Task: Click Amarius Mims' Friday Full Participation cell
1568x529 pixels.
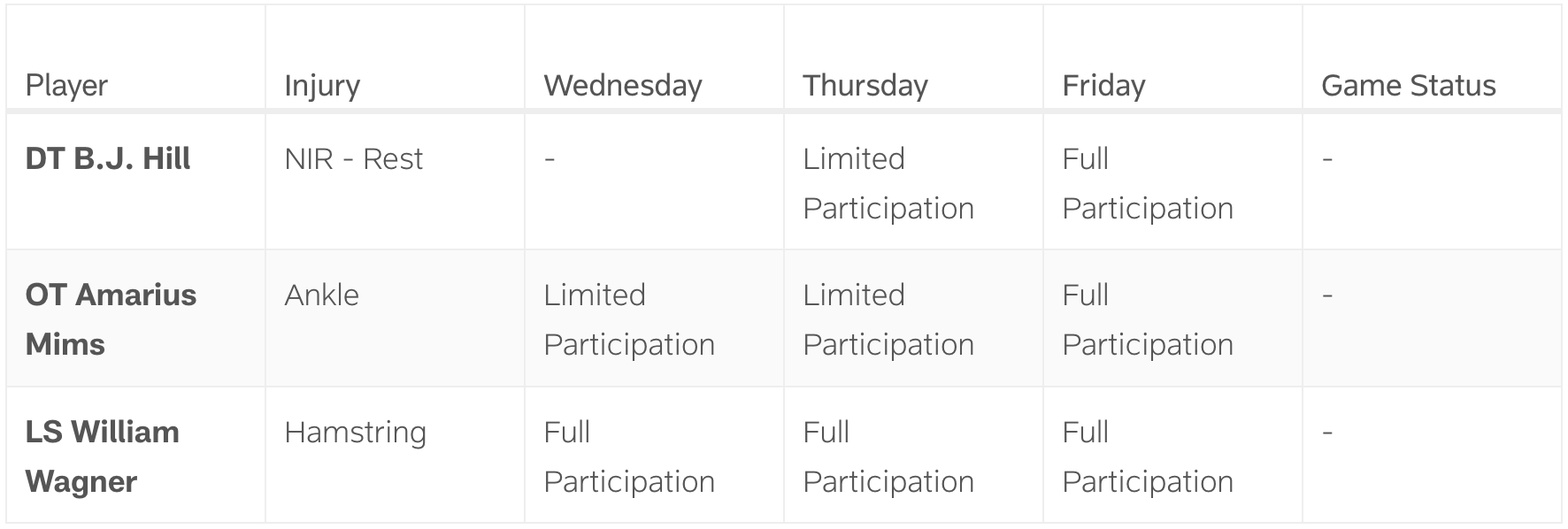Action: [x=1147, y=319]
